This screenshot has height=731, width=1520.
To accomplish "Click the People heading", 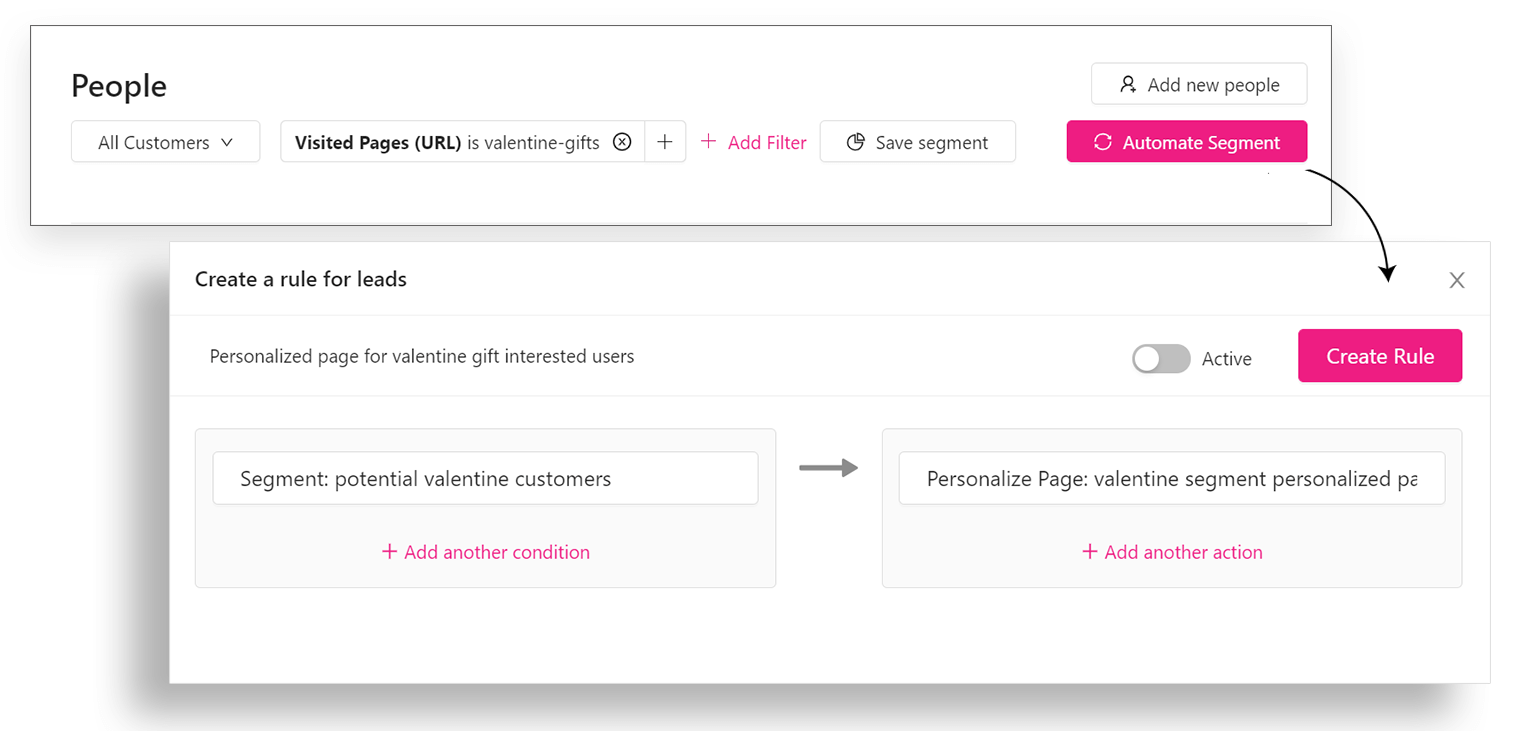I will click(x=119, y=86).
